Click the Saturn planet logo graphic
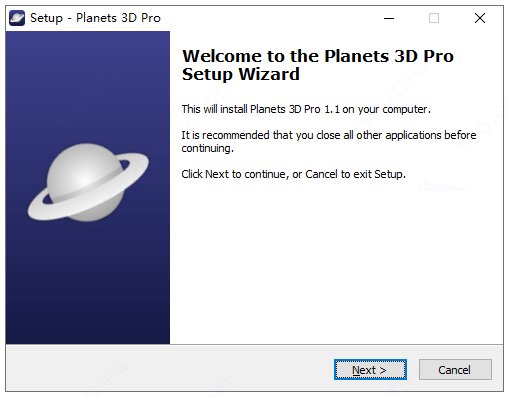 click(88, 182)
